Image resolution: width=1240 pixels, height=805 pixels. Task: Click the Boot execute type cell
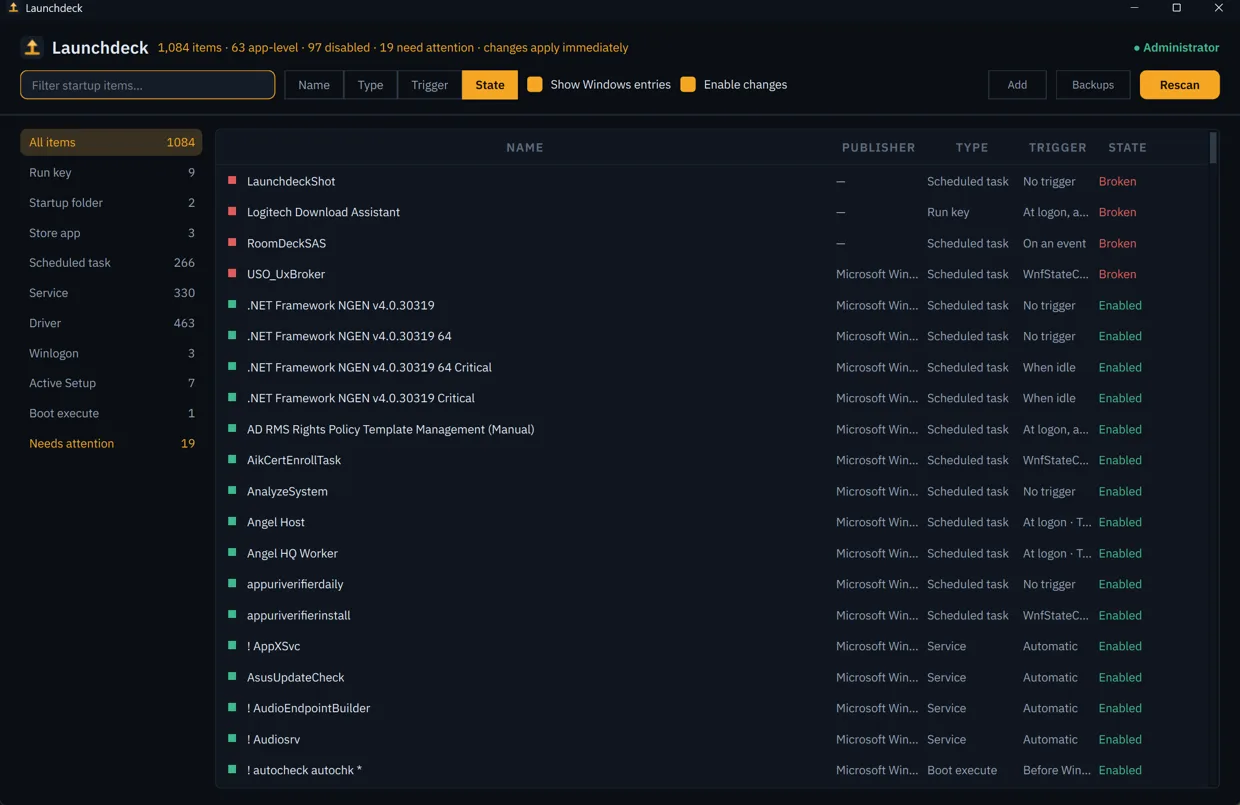(962, 770)
